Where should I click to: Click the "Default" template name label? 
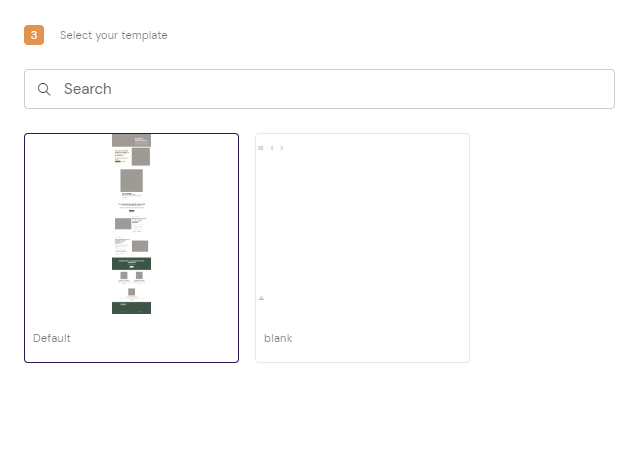pos(52,338)
